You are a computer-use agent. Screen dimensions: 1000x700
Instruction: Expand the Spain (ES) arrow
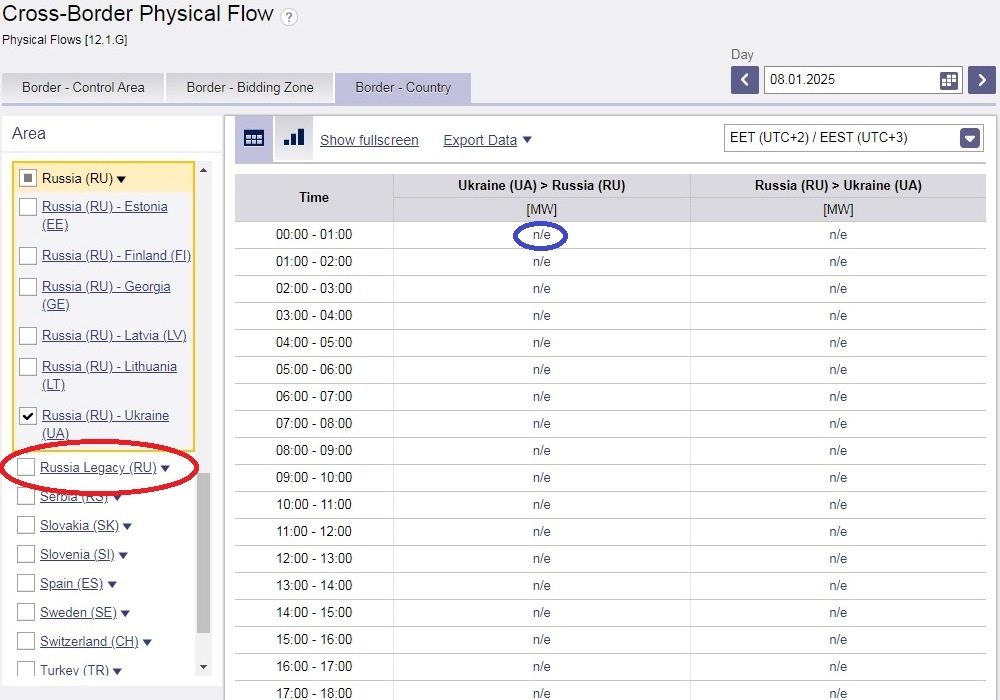112,585
